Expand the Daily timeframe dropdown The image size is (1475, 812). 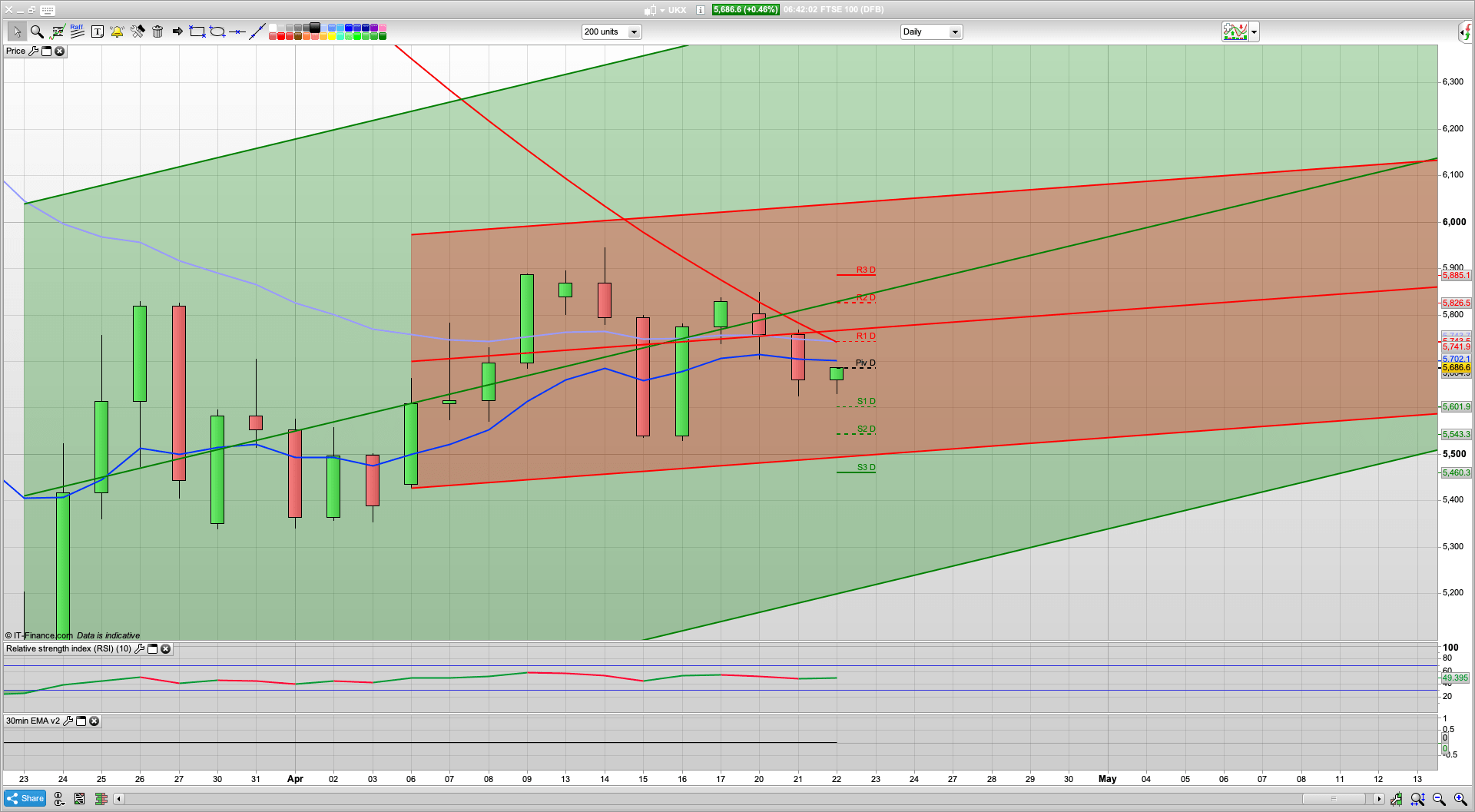click(x=955, y=32)
